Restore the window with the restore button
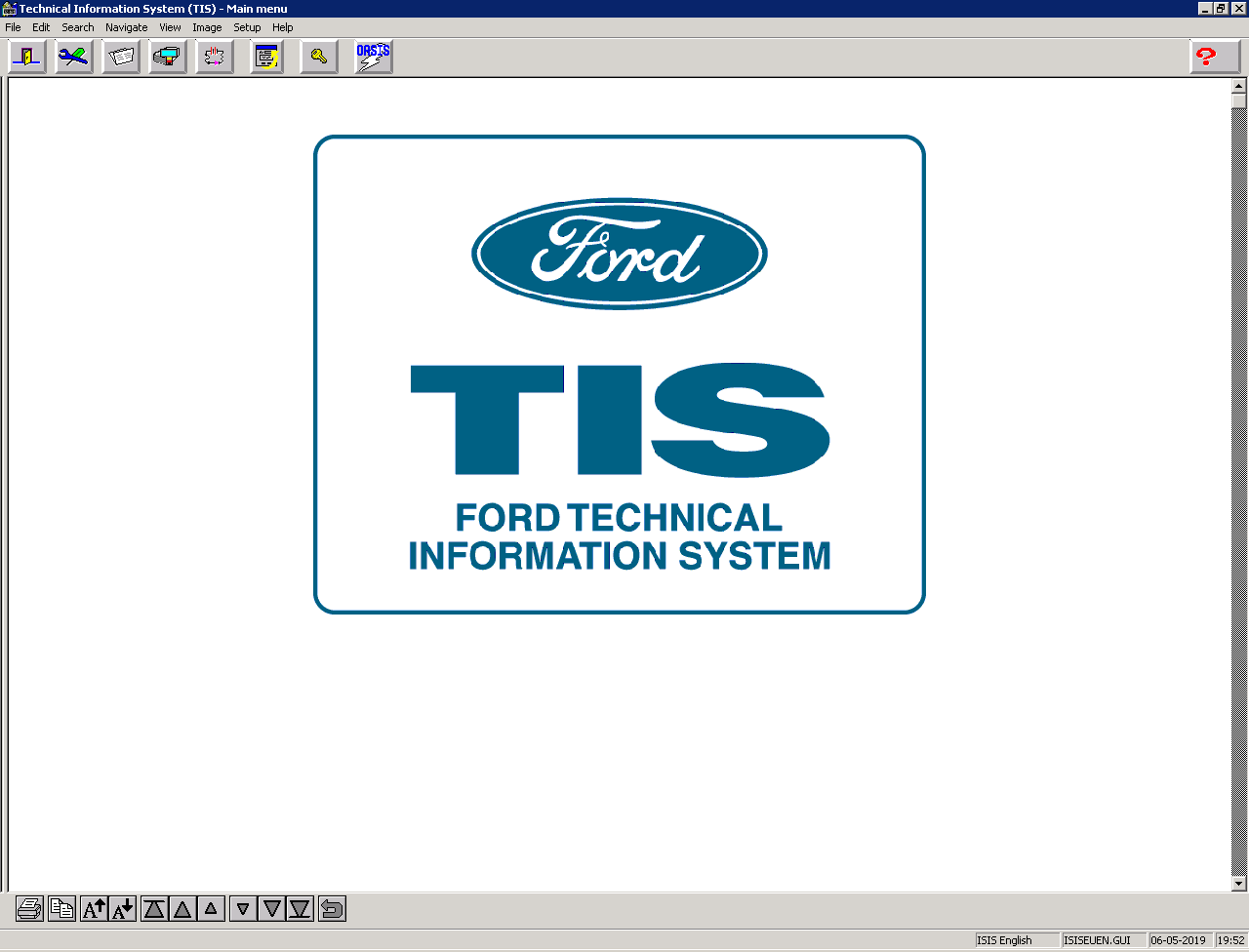 (x=1221, y=9)
